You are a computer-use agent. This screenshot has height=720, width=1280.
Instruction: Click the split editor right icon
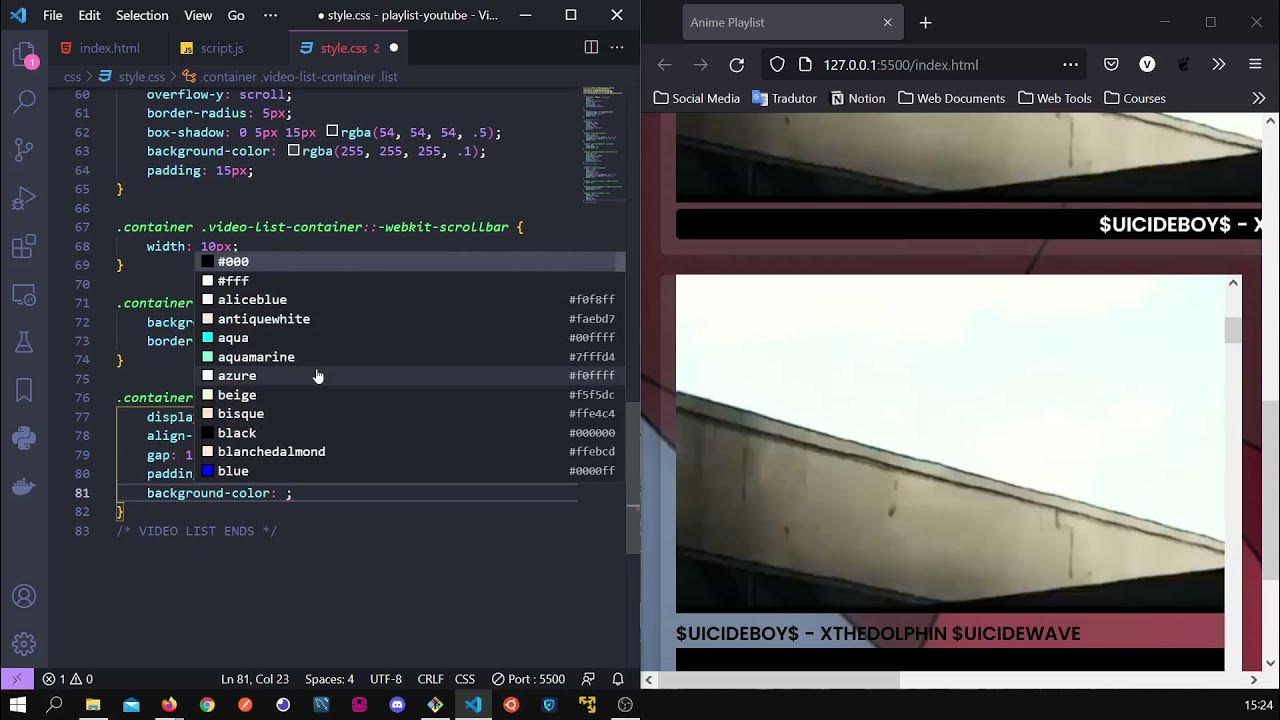tap(591, 47)
